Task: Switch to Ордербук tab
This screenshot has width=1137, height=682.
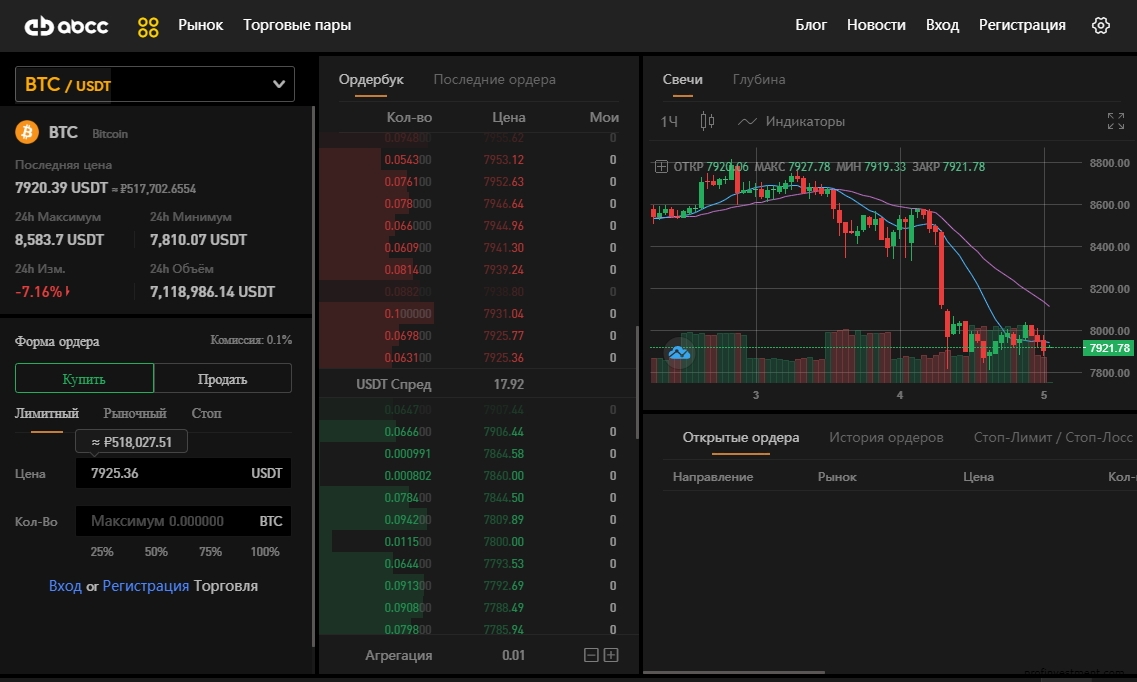Action: tap(371, 80)
